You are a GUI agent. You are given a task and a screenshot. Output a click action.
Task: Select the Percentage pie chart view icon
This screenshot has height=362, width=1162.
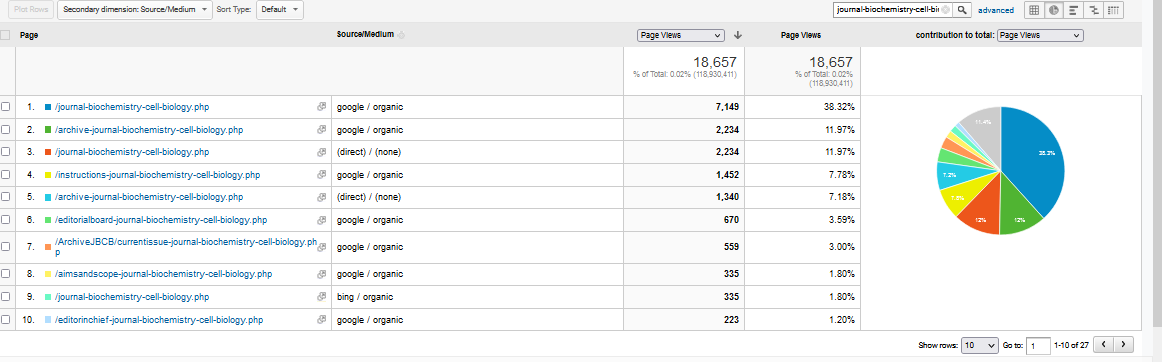(x=1054, y=10)
